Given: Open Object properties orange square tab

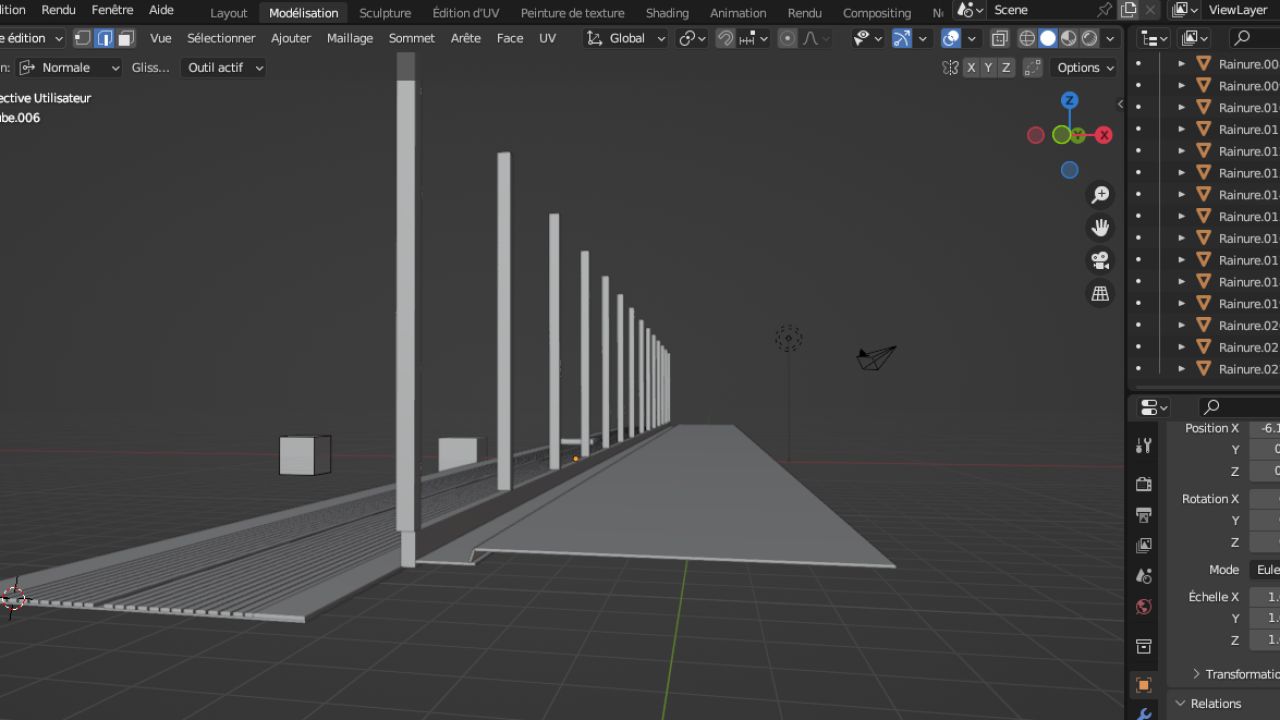Looking at the screenshot, I should click(x=1144, y=685).
